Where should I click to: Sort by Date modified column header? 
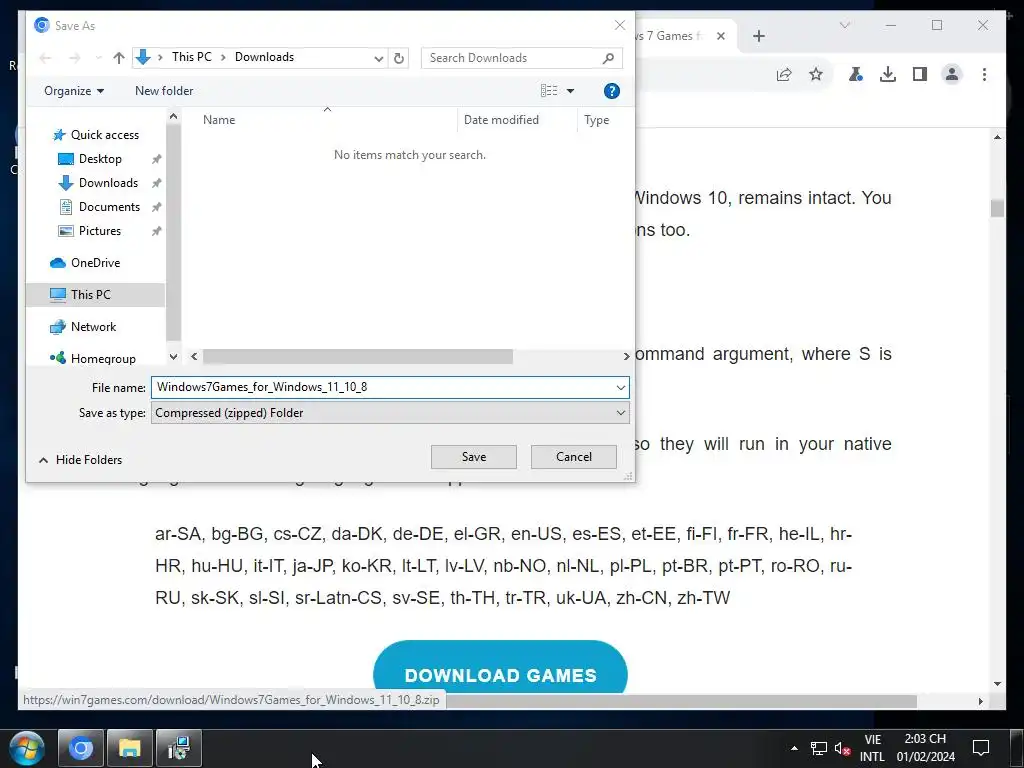[501, 120]
